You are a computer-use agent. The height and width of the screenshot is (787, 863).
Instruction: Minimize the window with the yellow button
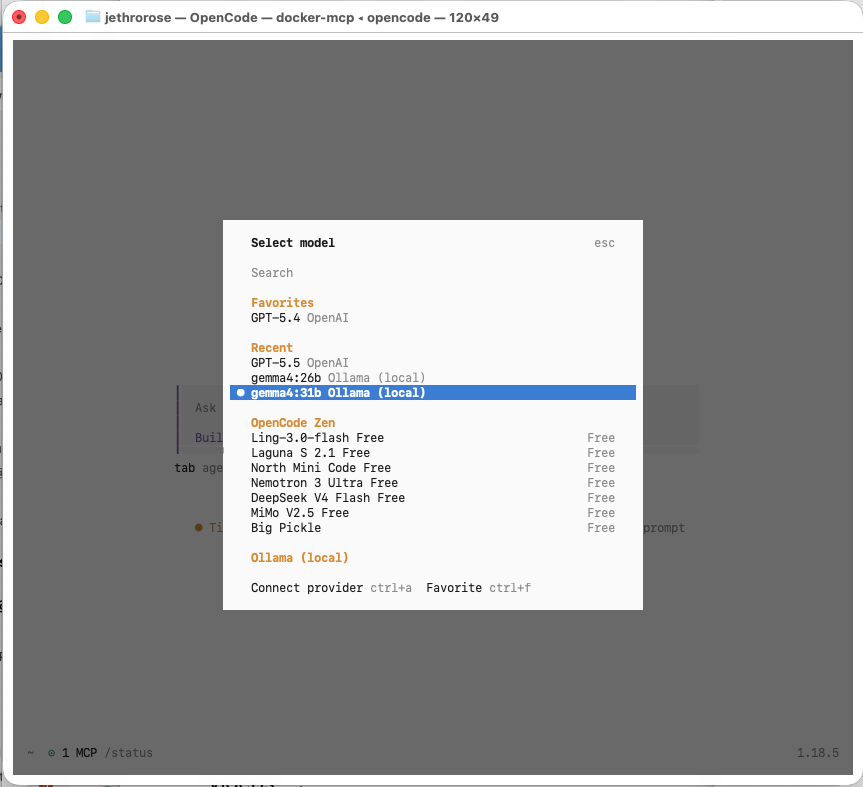click(42, 17)
